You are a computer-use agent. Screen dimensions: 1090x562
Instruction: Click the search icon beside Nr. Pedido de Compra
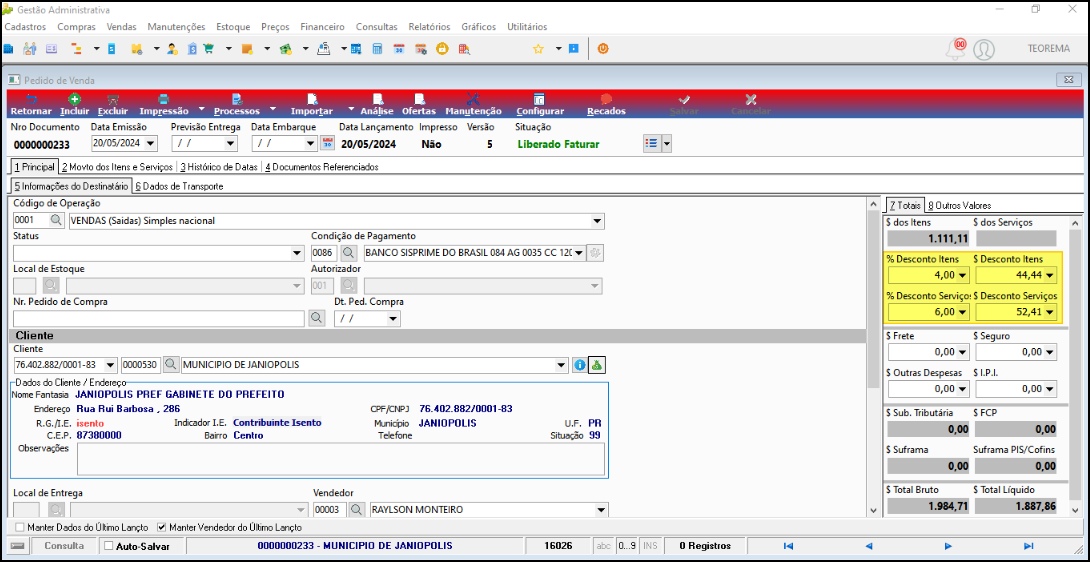[x=316, y=318]
